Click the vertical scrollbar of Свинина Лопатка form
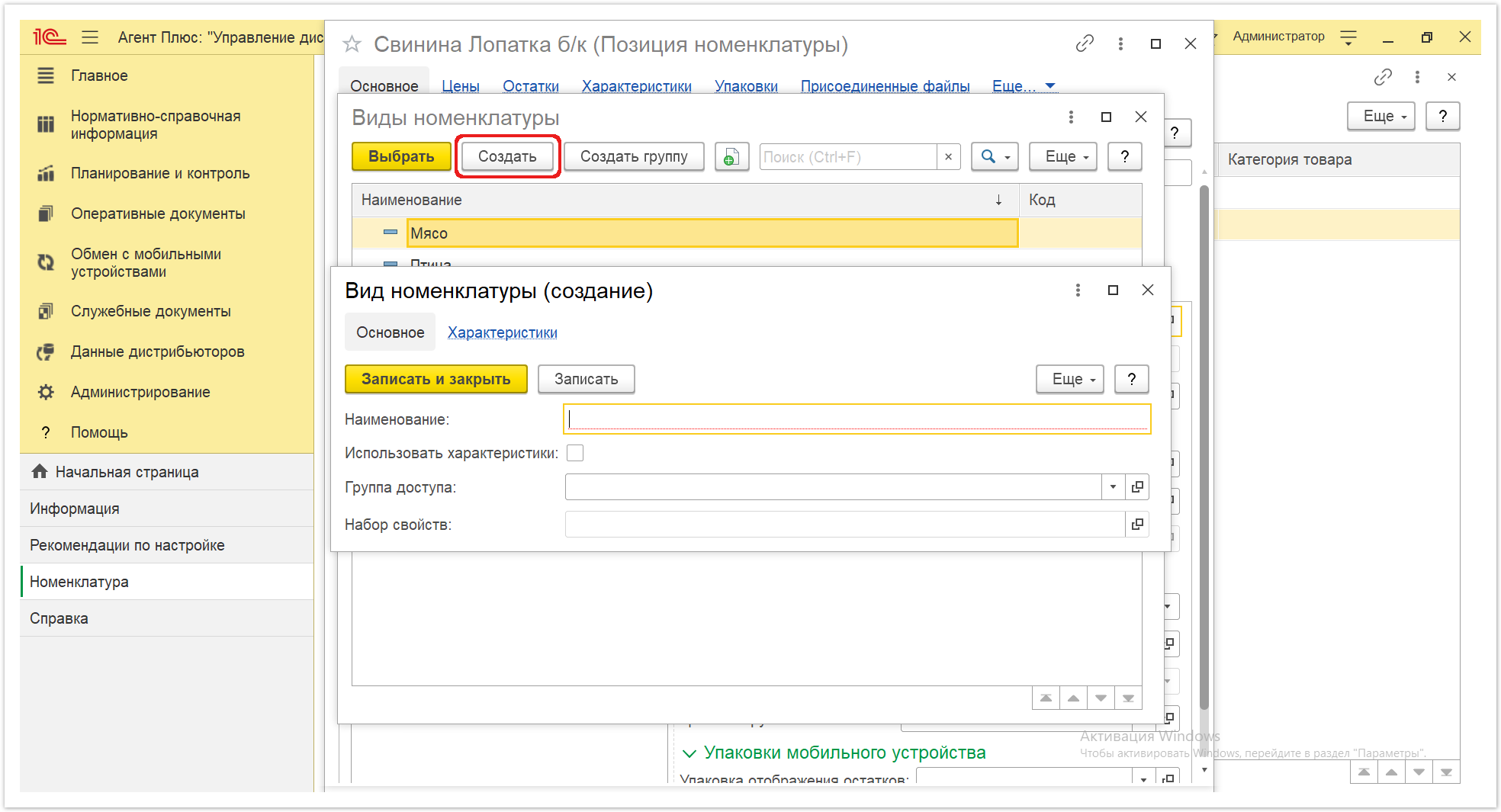The width and height of the screenshot is (1501, 812). pos(1204,446)
